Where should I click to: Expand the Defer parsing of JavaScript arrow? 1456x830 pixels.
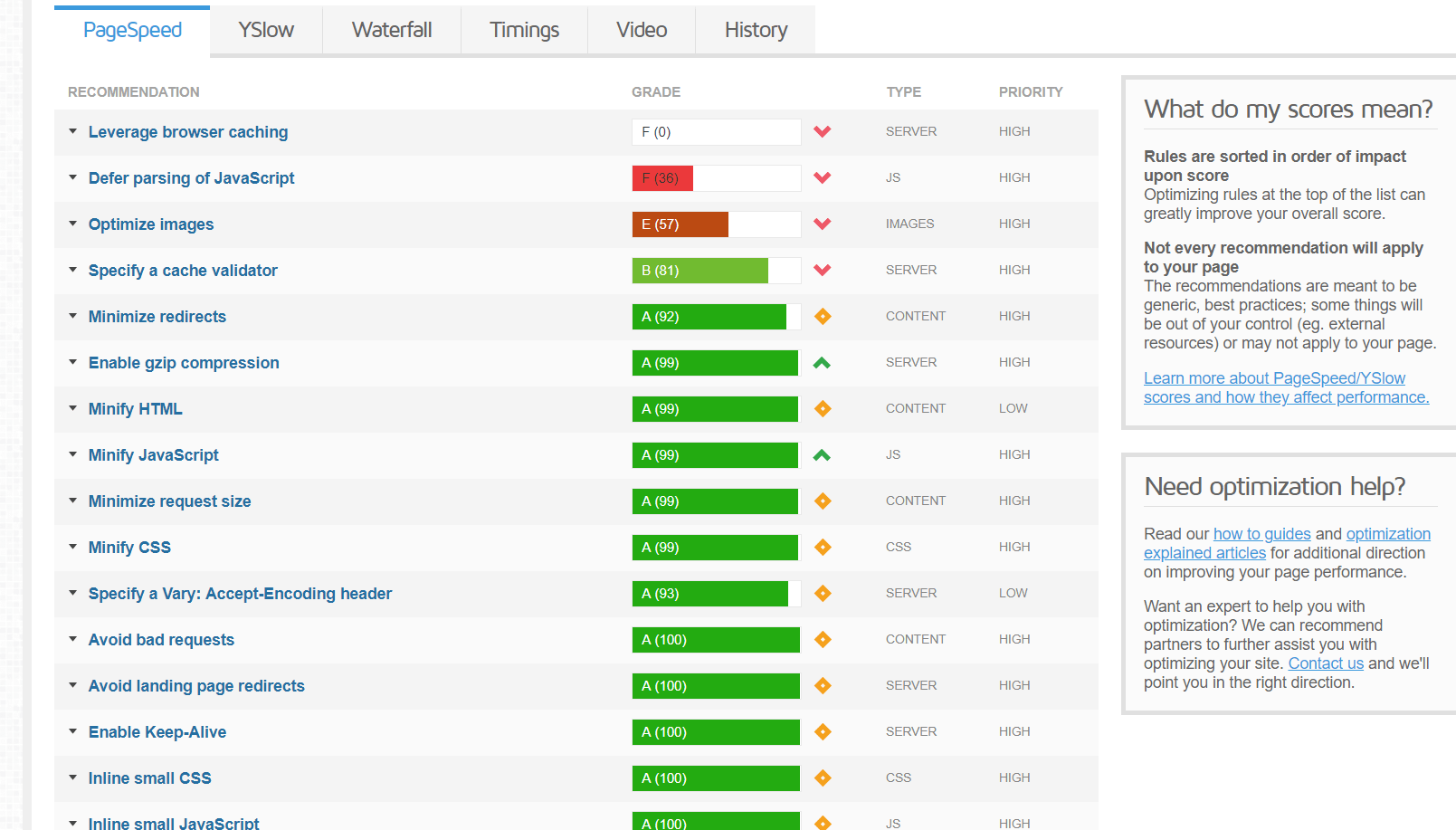click(x=73, y=177)
